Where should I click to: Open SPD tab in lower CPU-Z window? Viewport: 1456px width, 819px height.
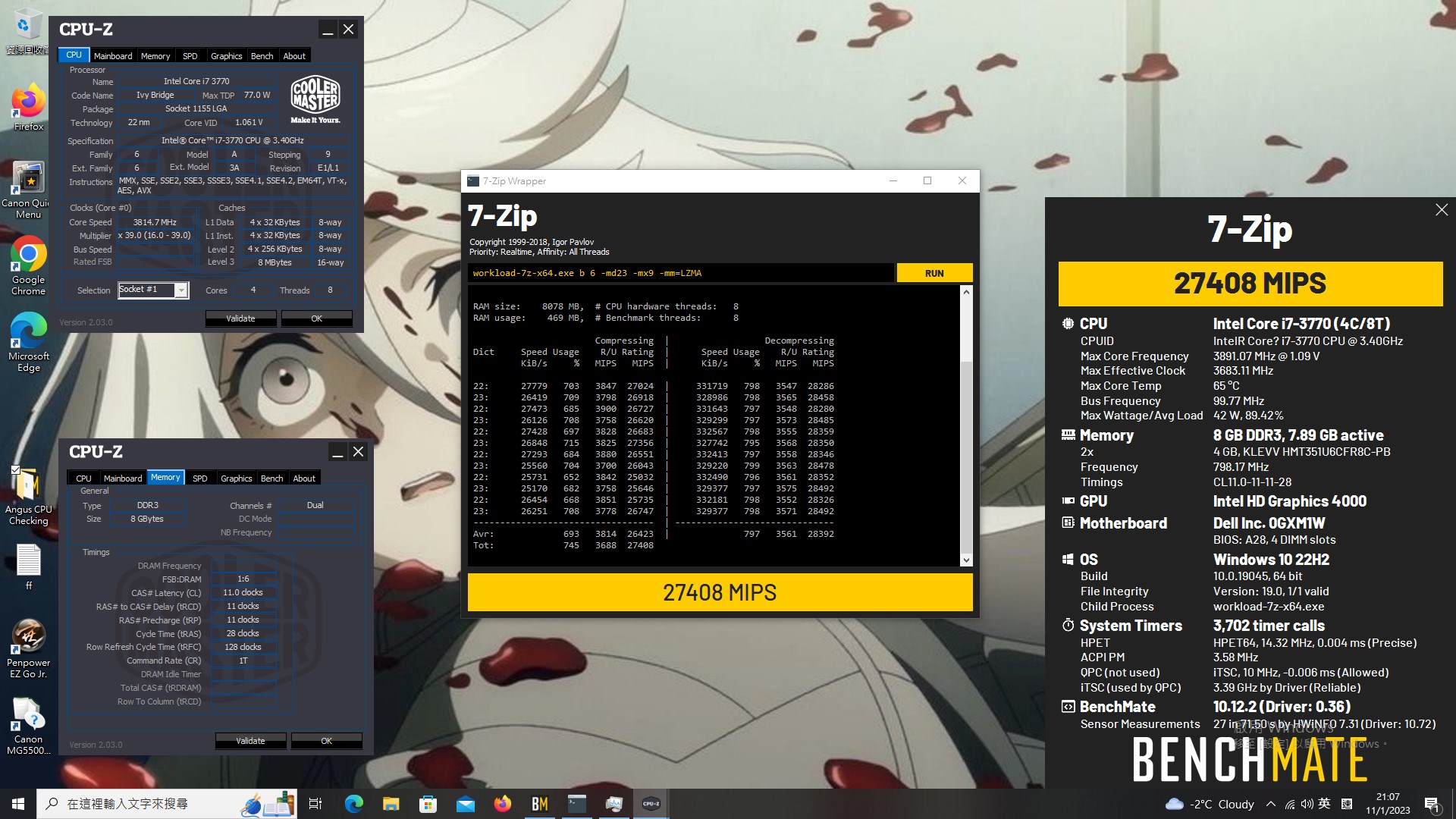[x=200, y=479]
